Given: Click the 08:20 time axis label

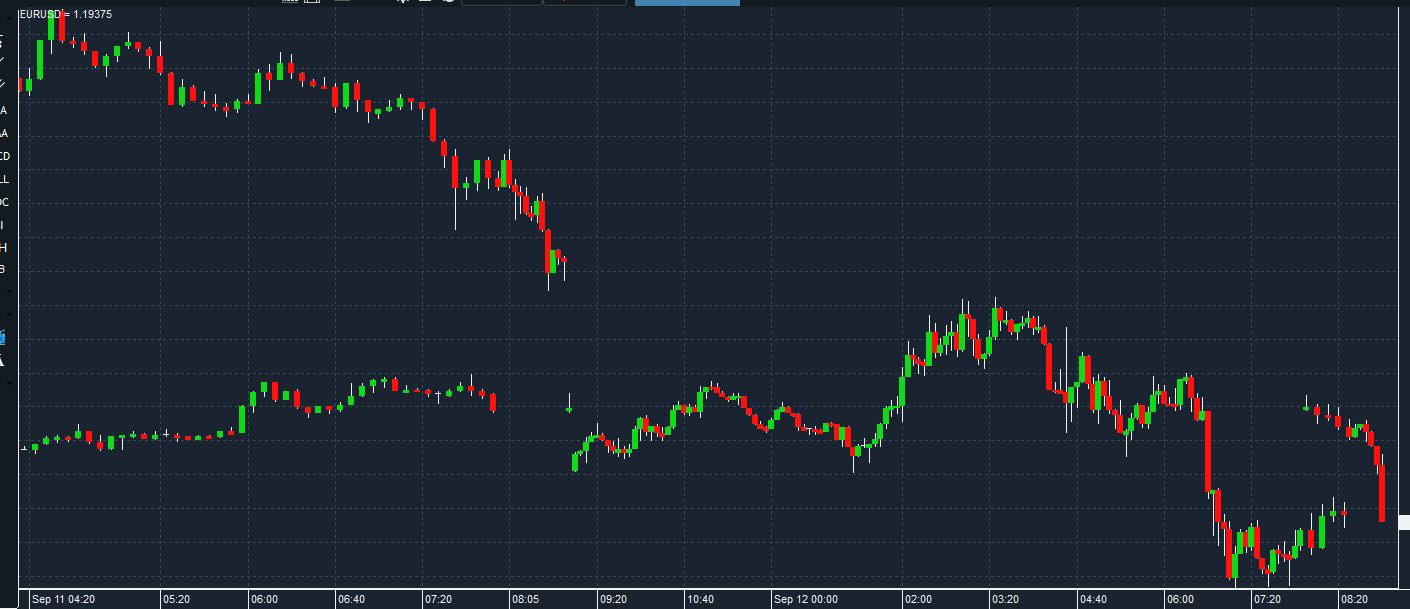Looking at the screenshot, I should pos(1354,599).
